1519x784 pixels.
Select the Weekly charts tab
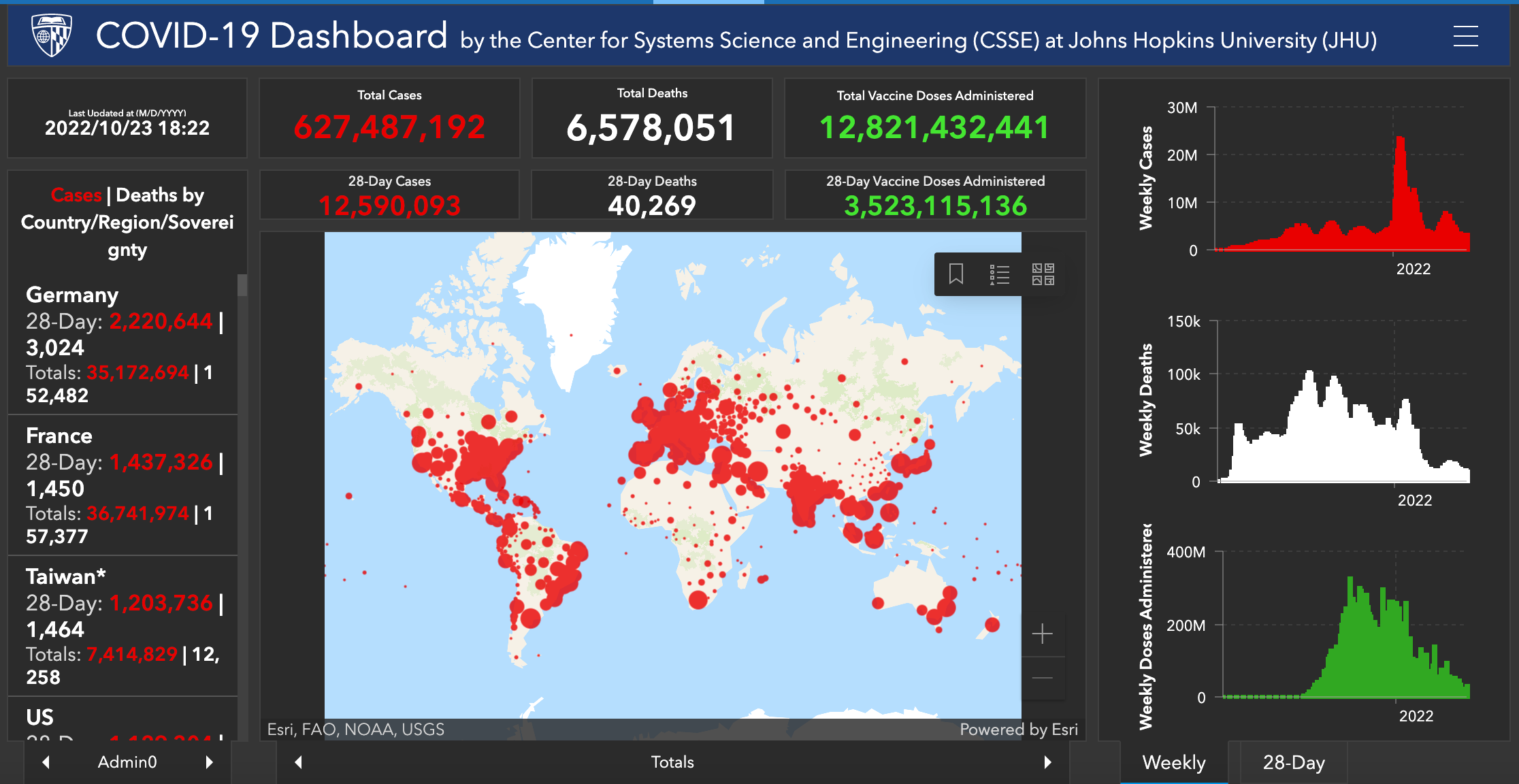click(1173, 762)
